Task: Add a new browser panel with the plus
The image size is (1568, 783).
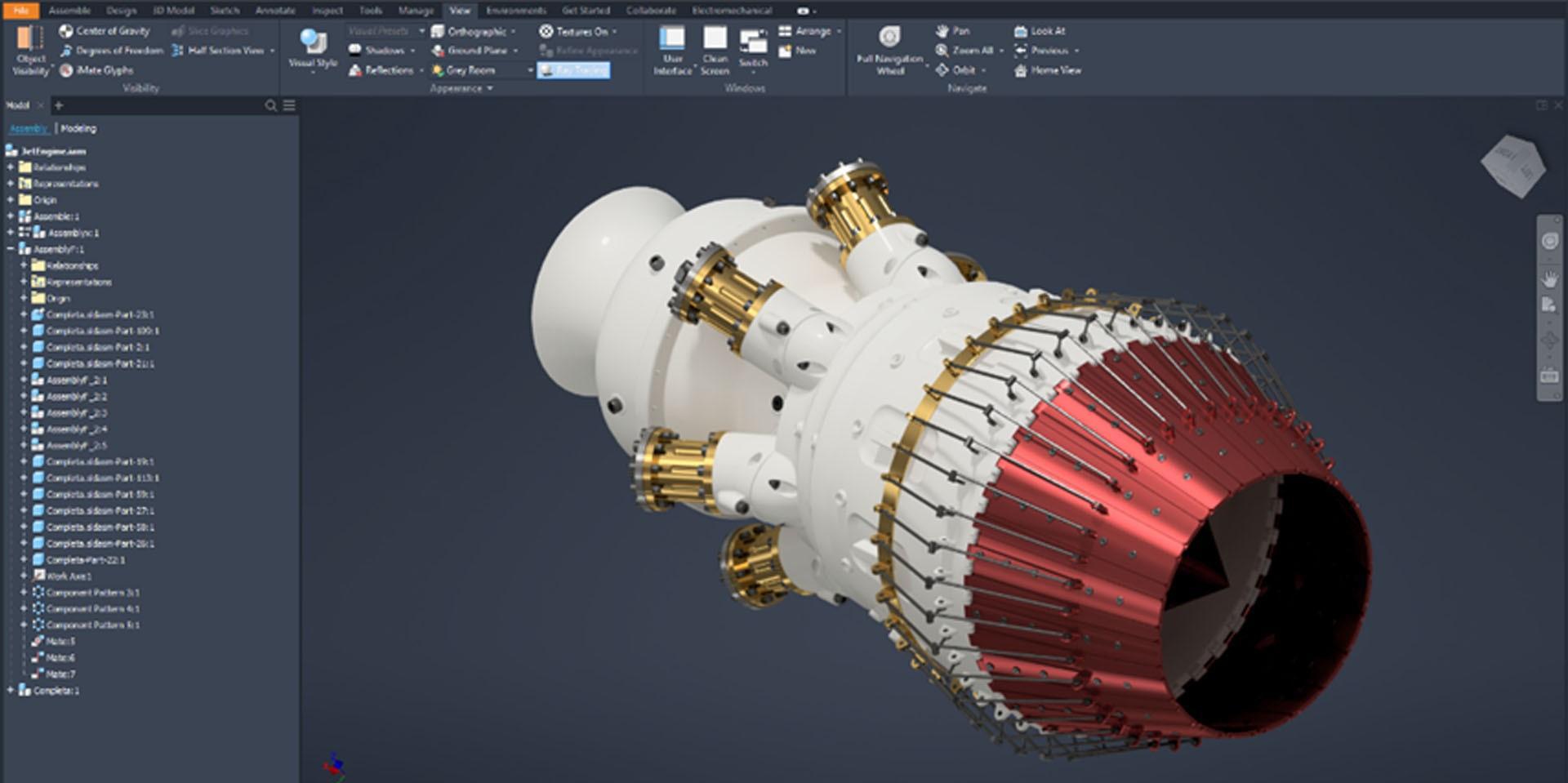Action: click(59, 105)
